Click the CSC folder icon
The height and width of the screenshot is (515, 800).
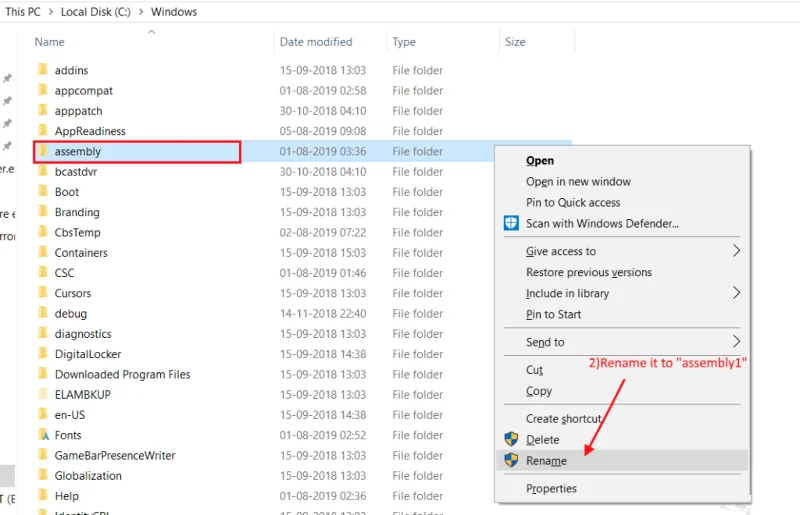(x=43, y=272)
